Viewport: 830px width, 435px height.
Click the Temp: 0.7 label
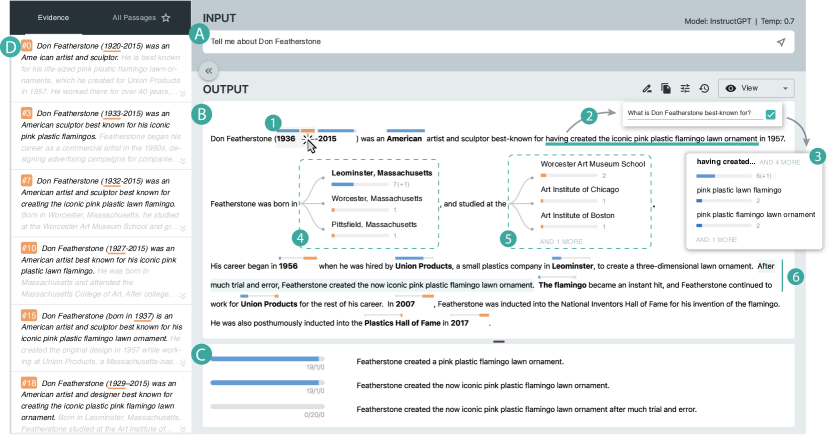(x=778, y=21)
